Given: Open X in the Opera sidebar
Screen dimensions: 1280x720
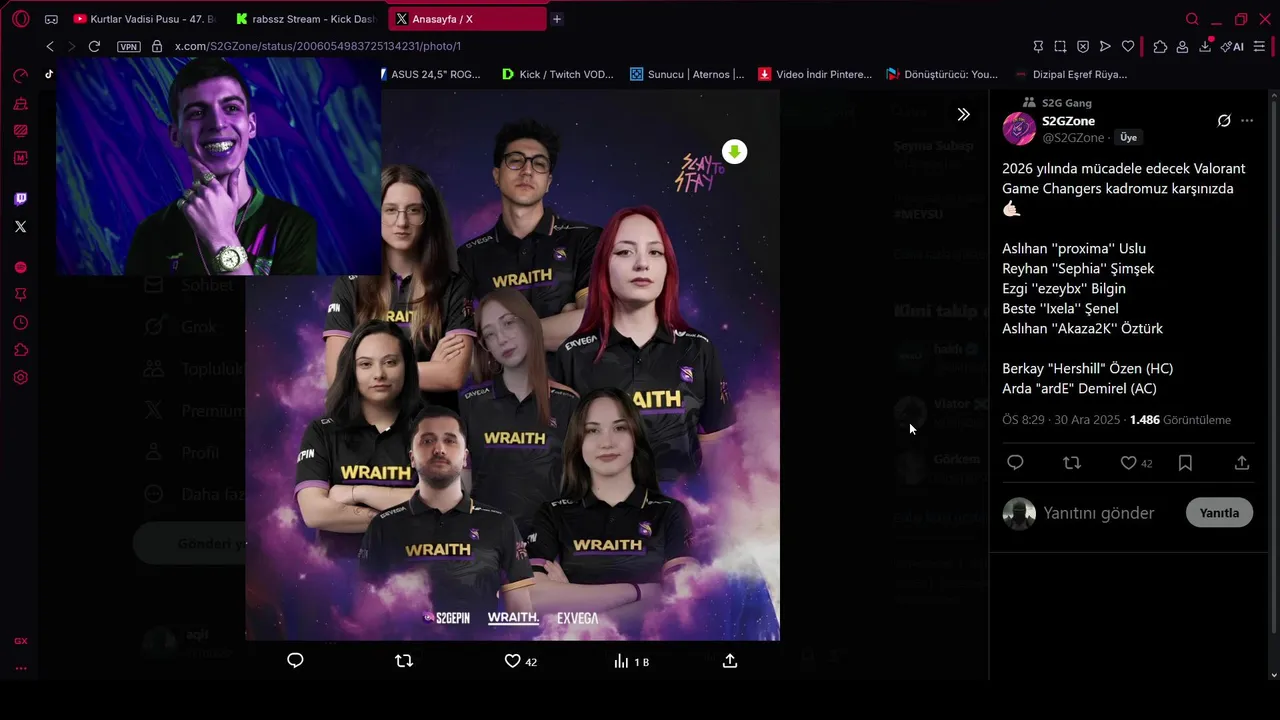Looking at the screenshot, I should pyautogui.click(x=21, y=227).
